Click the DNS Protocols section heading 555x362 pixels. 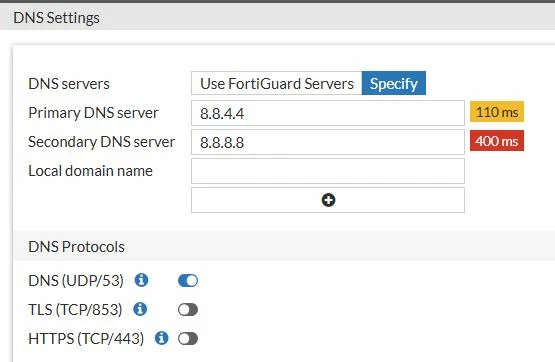click(76, 247)
